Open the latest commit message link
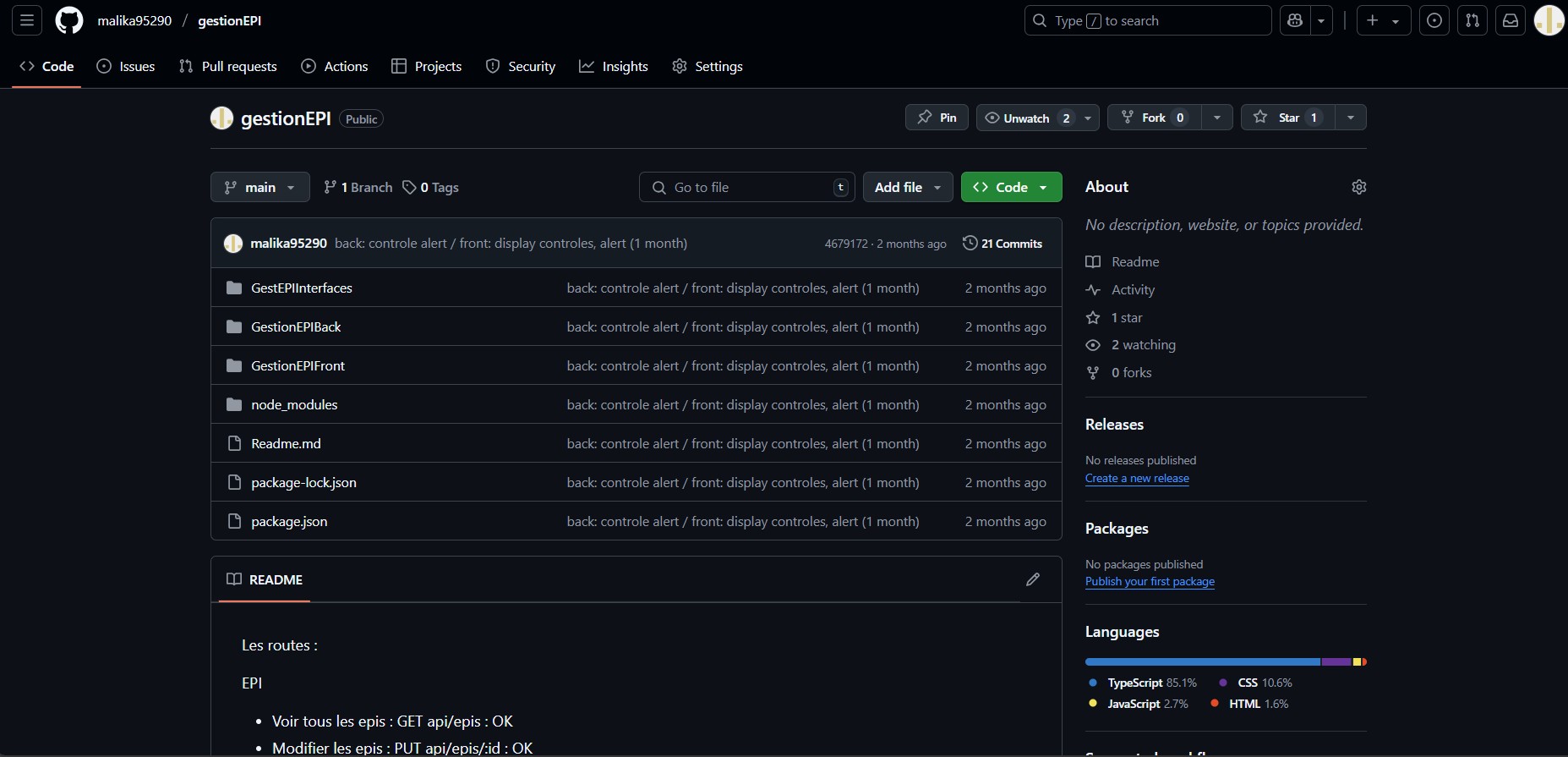Image resolution: width=1568 pixels, height=757 pixels. [511, 243]
